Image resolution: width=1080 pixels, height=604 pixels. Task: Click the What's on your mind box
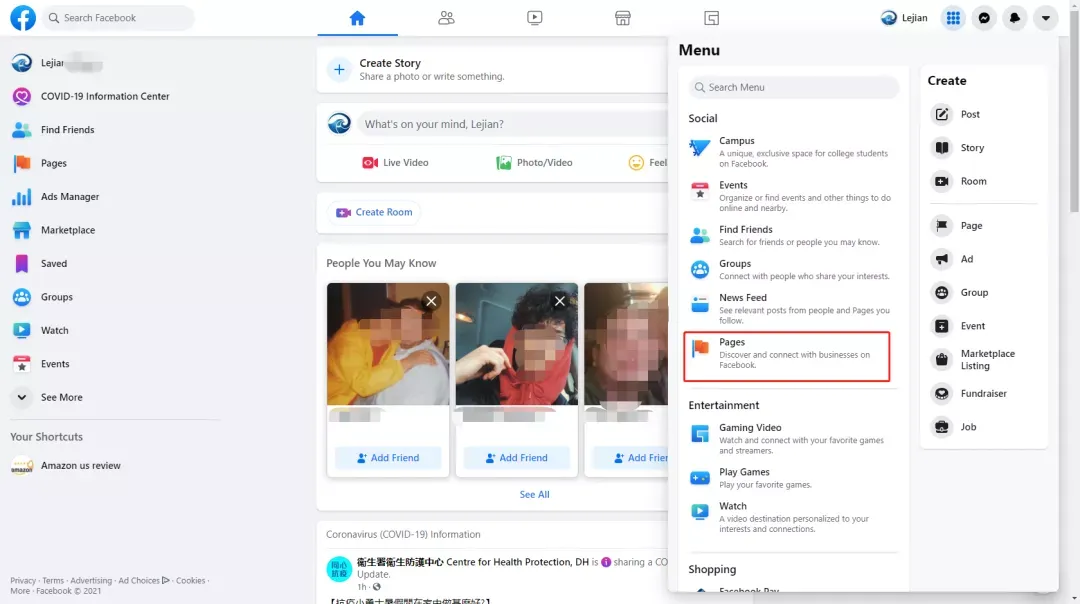[512, 124]
